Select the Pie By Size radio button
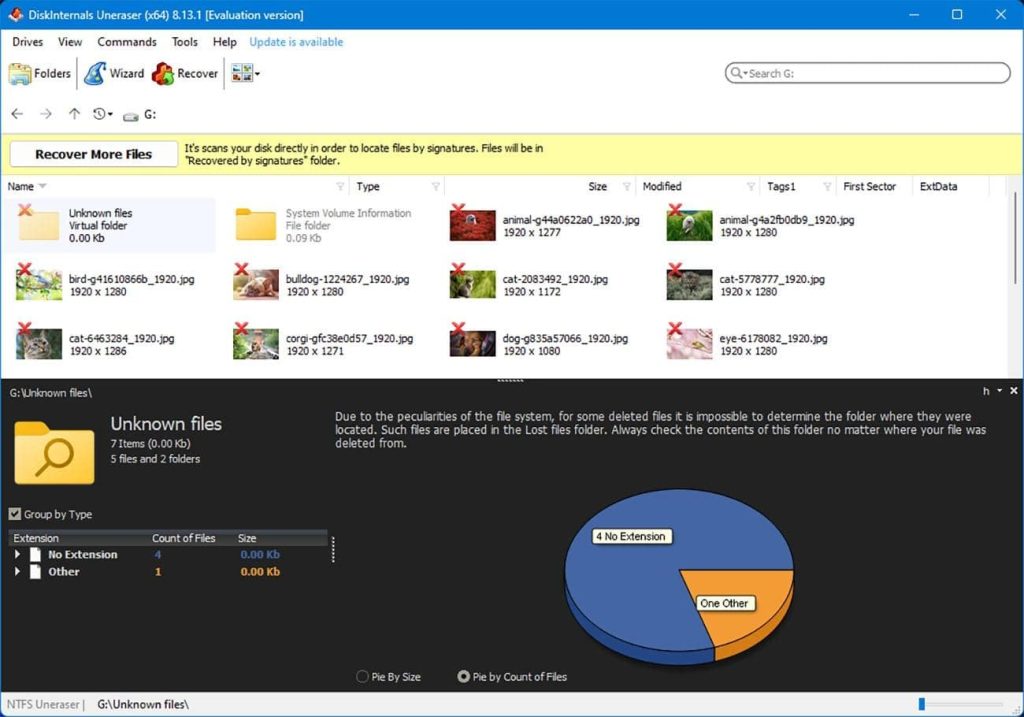 (x=362, y=677)
